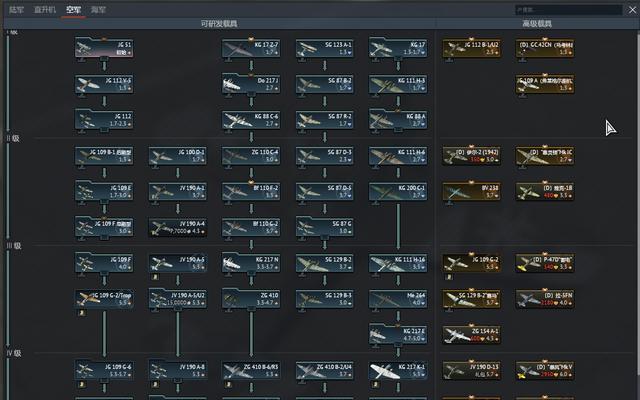Screen dimensions: 640x400
Task: Select the KG 111 H-3 aircraft card
Action: (398, 84)
